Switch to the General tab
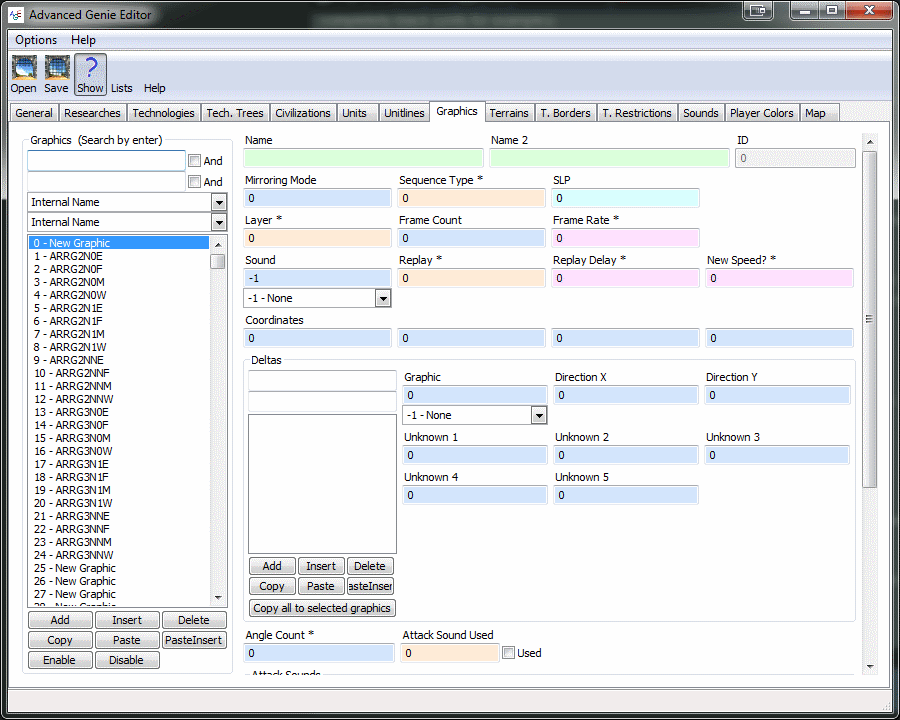This screenshot has width=900, height=720. (x=34, y=113)
